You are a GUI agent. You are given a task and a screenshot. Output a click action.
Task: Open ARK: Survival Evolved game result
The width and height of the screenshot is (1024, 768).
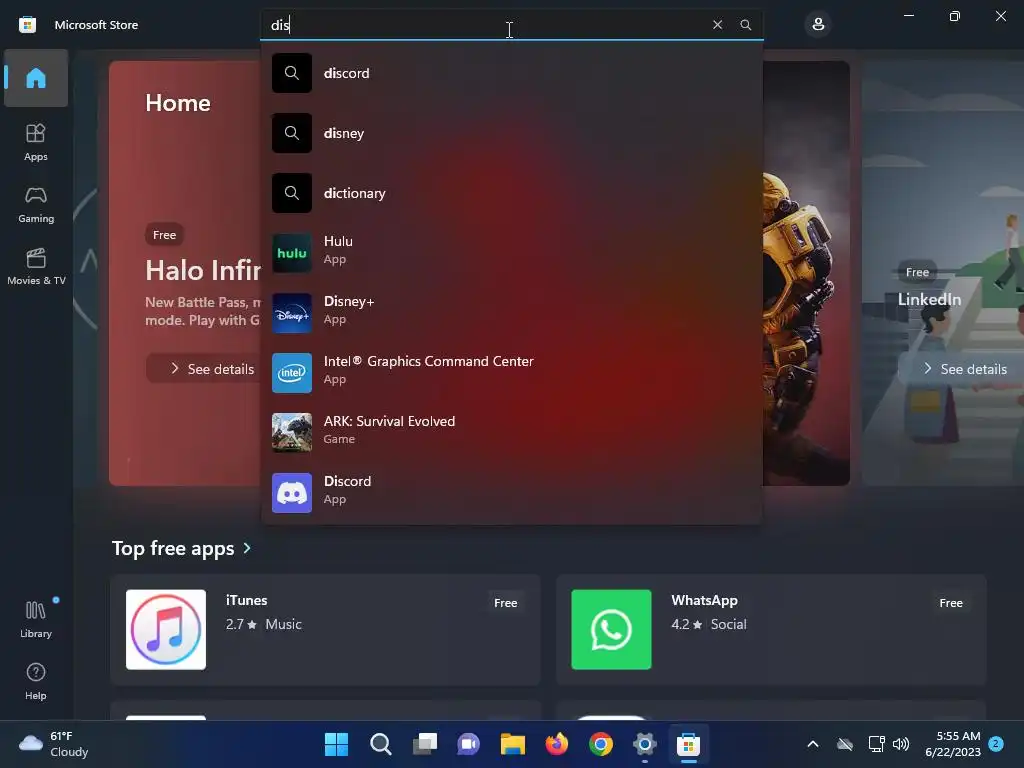(x=511, y=433)
